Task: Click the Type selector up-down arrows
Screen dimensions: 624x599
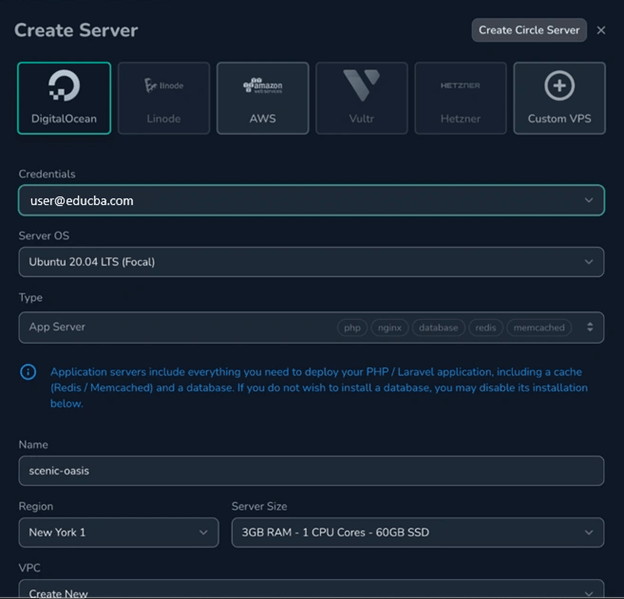Action: [x=590, y=327]
